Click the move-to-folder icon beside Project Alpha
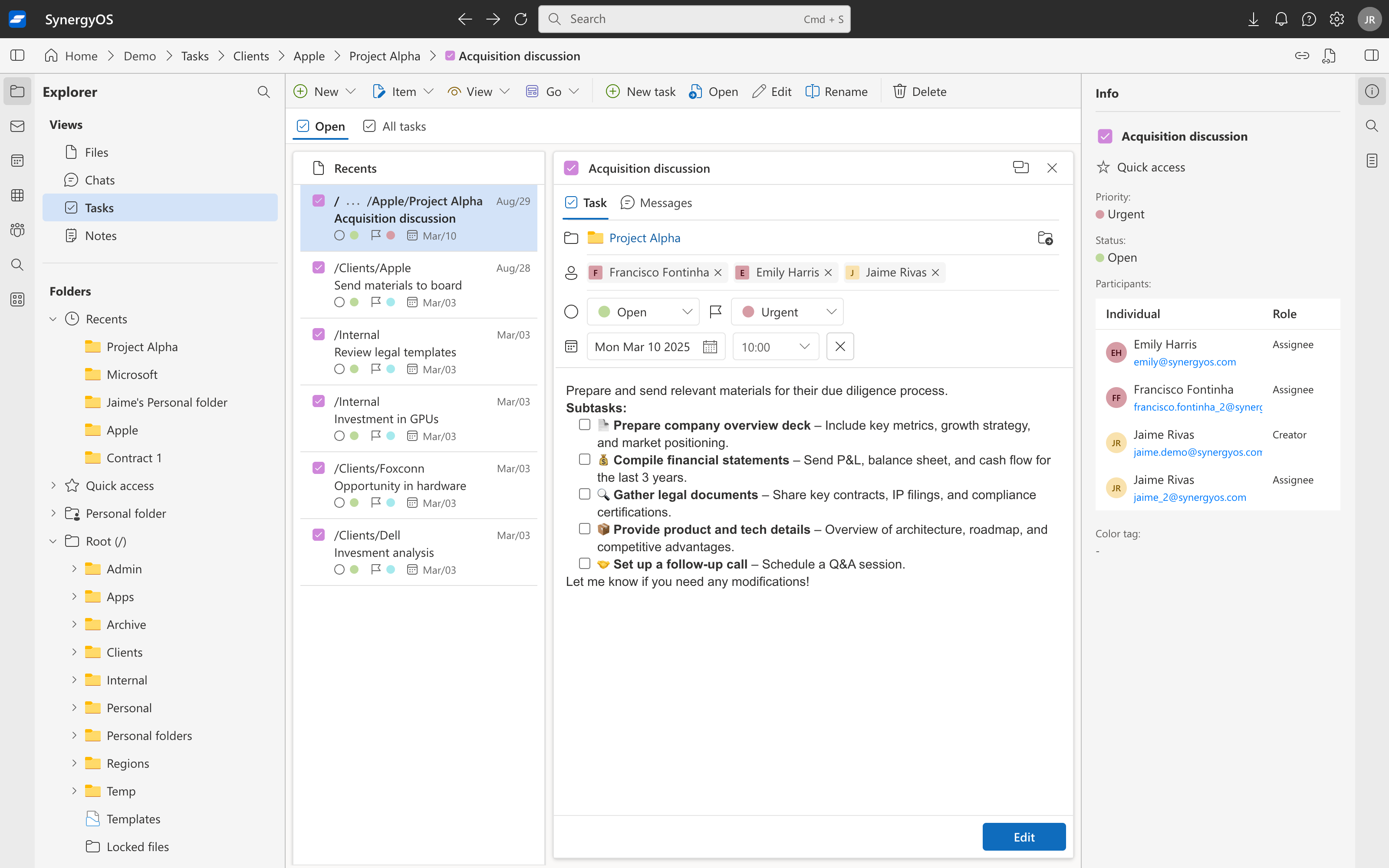This screenshot has height=868, width=1389. click(1045, 238)
